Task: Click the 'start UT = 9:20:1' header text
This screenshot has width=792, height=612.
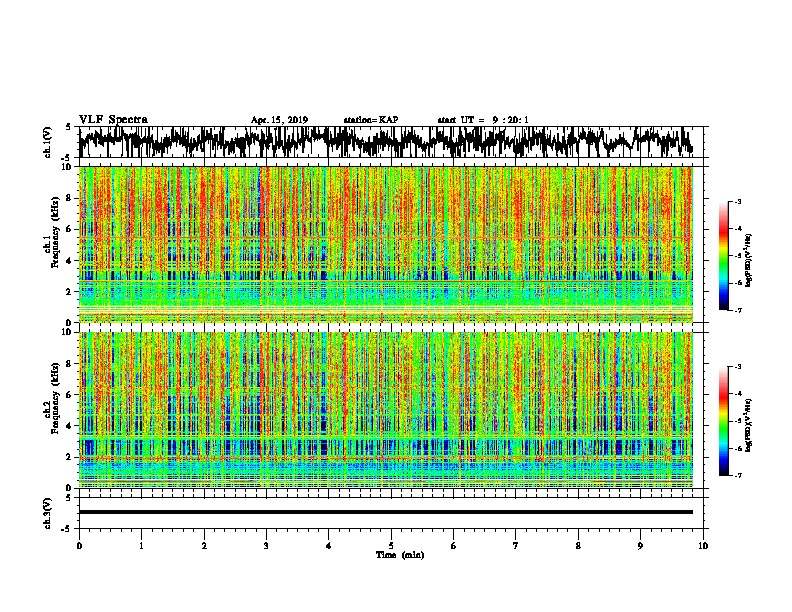Action: click(483, 120)
